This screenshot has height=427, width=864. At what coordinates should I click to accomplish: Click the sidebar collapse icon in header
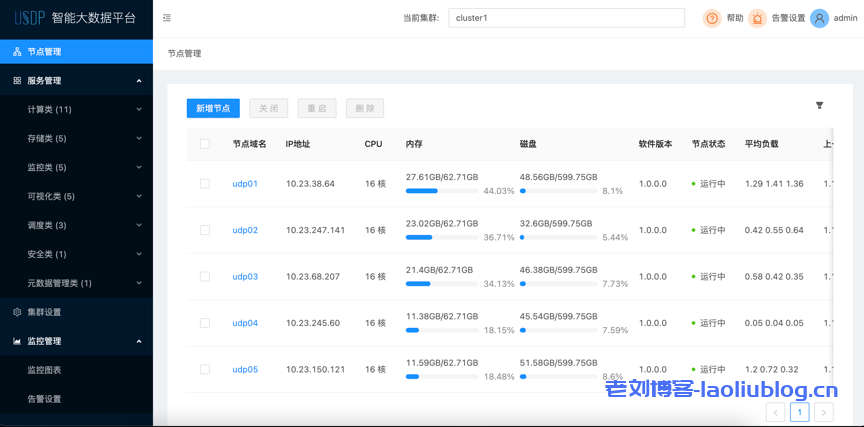pyautogui.click(x=167, y=18)
